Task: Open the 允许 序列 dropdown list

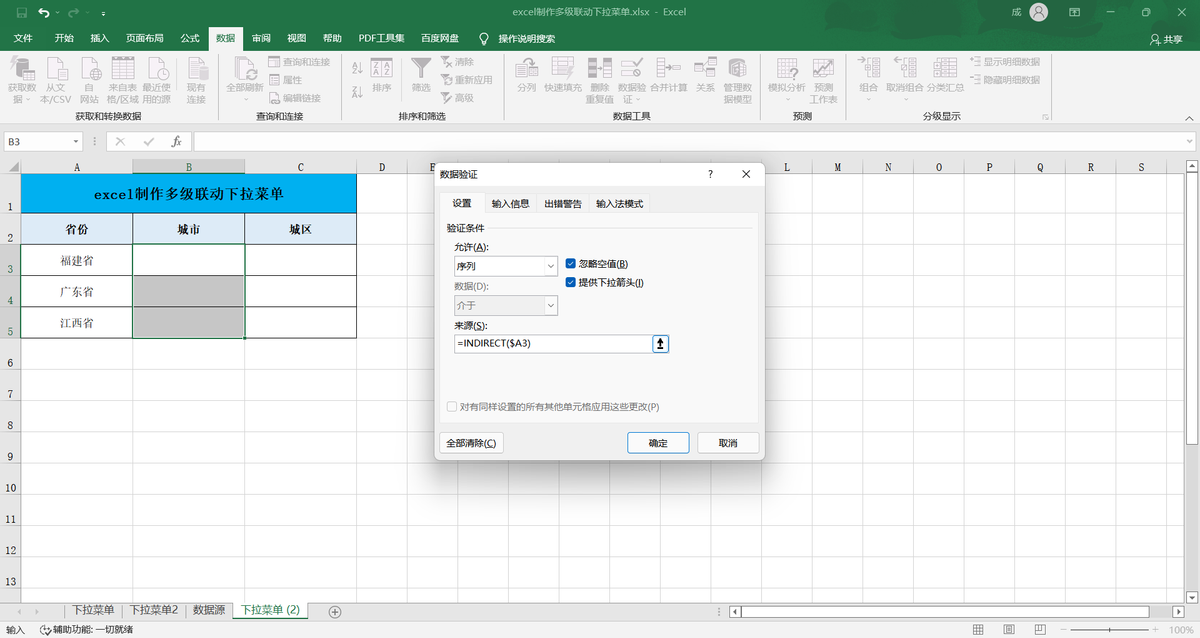Action: pos(506,266)
